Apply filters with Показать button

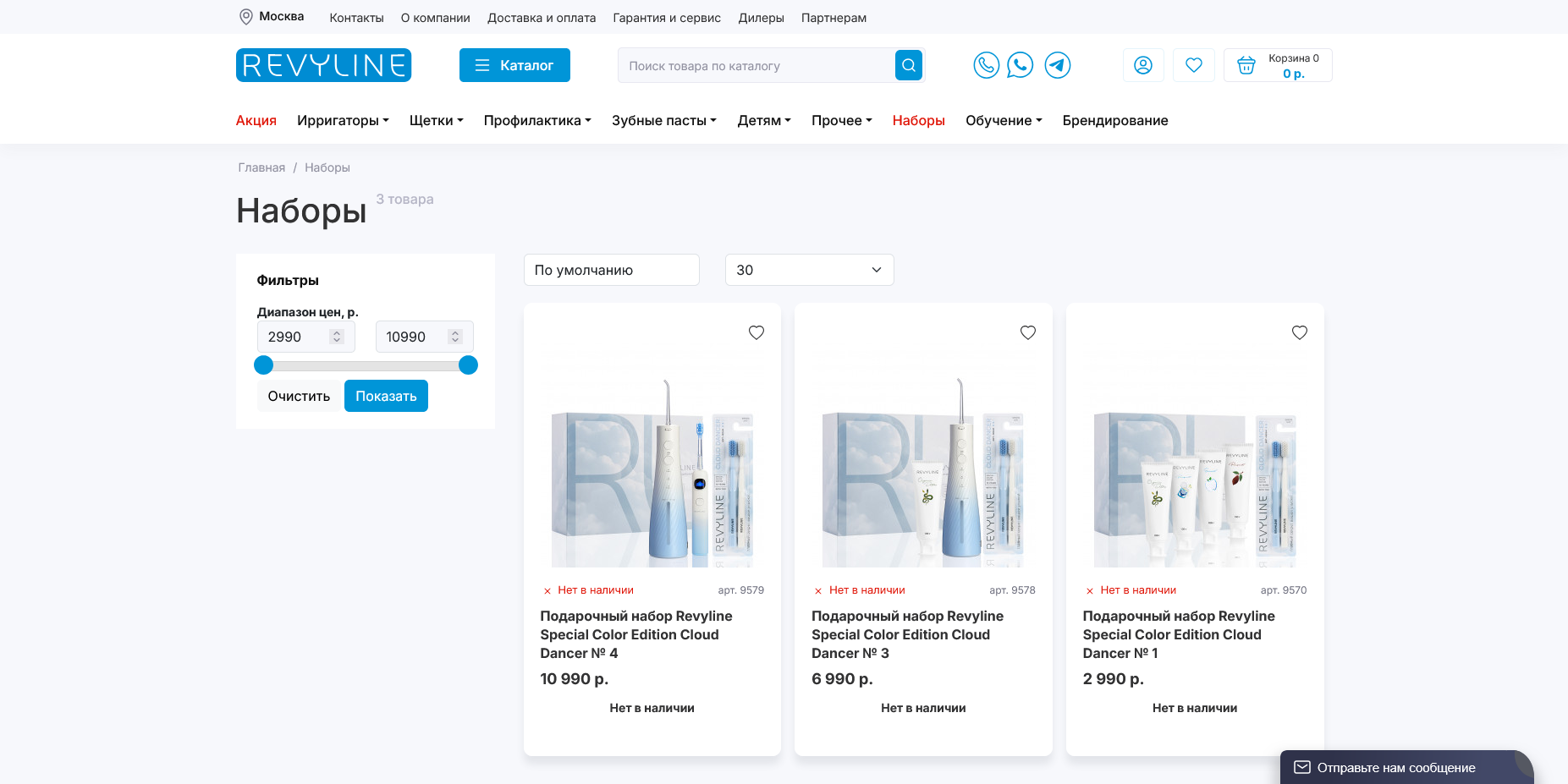[x=386, y=396]
